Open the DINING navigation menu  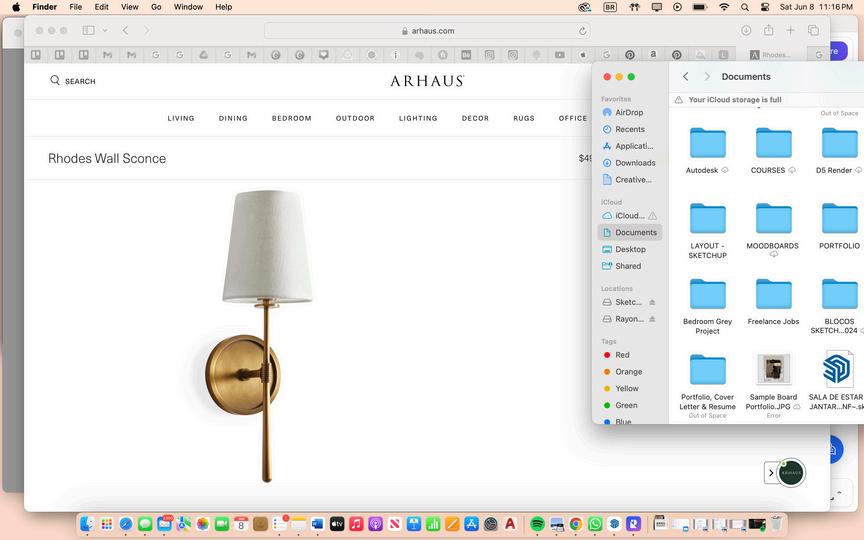tap(233, 118)
